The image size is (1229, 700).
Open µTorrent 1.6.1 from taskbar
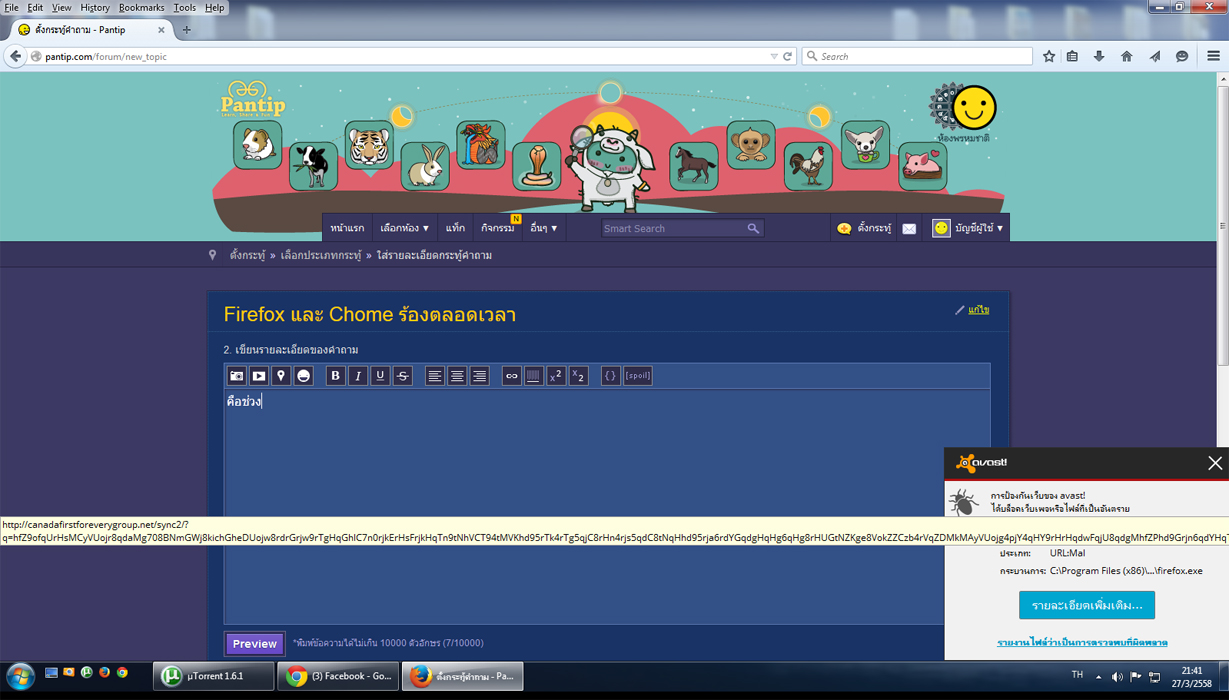tap(214, 677)
